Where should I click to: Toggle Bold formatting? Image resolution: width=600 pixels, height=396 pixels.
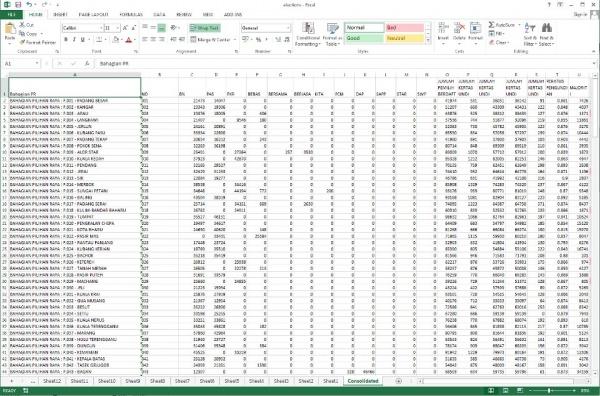click(x=66, y=39)
